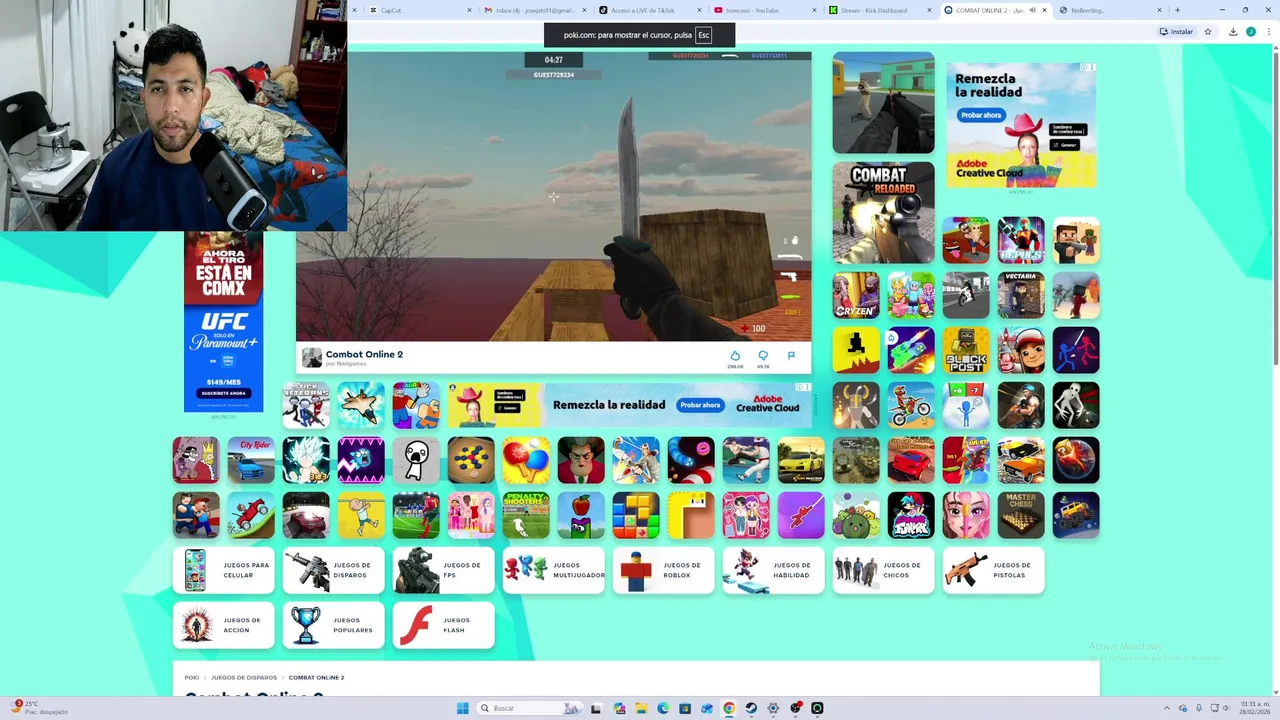
Task: Open Juegos de Chicos category
Action: (884, 570)
